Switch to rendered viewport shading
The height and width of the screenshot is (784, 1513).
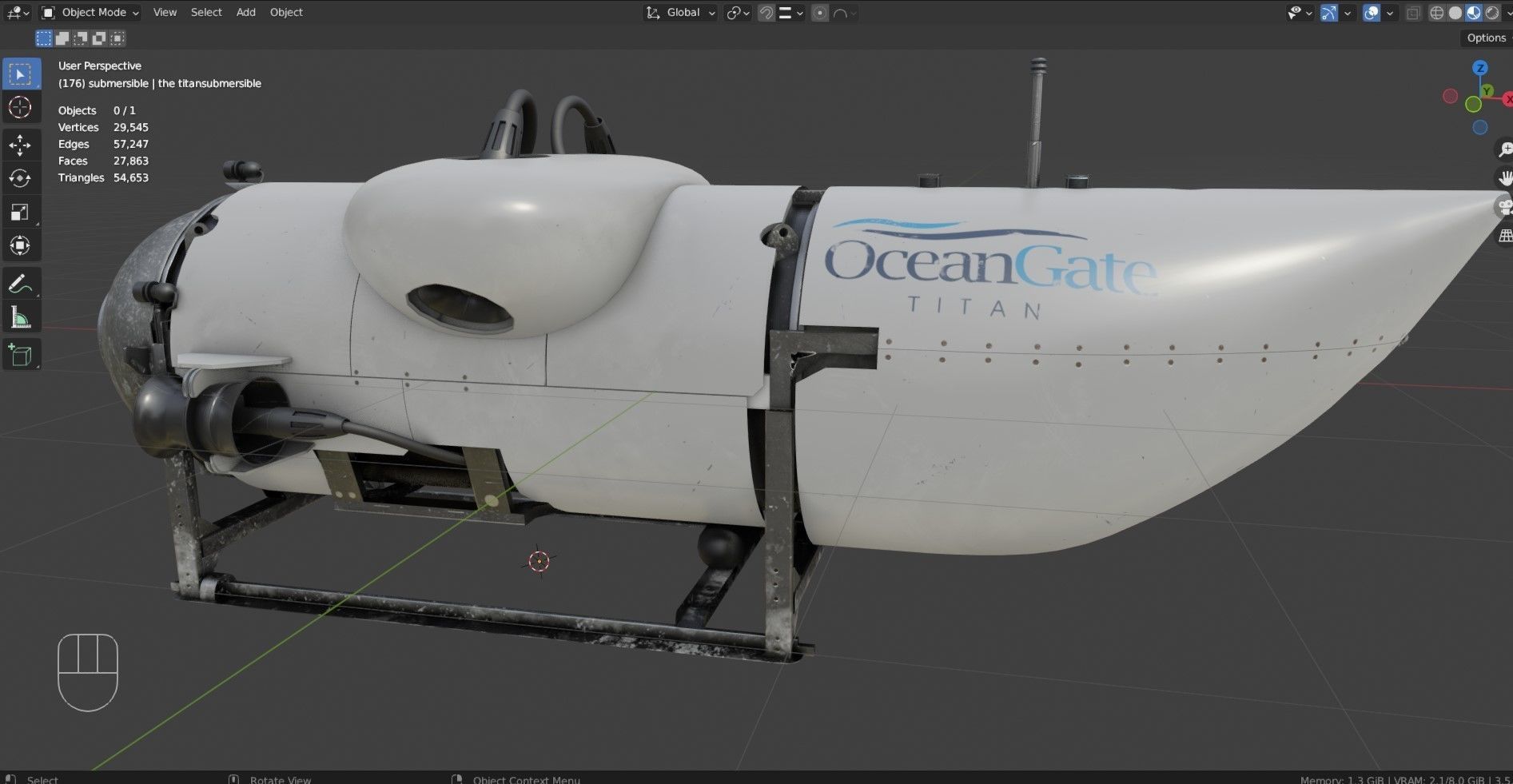(1491, 13)
